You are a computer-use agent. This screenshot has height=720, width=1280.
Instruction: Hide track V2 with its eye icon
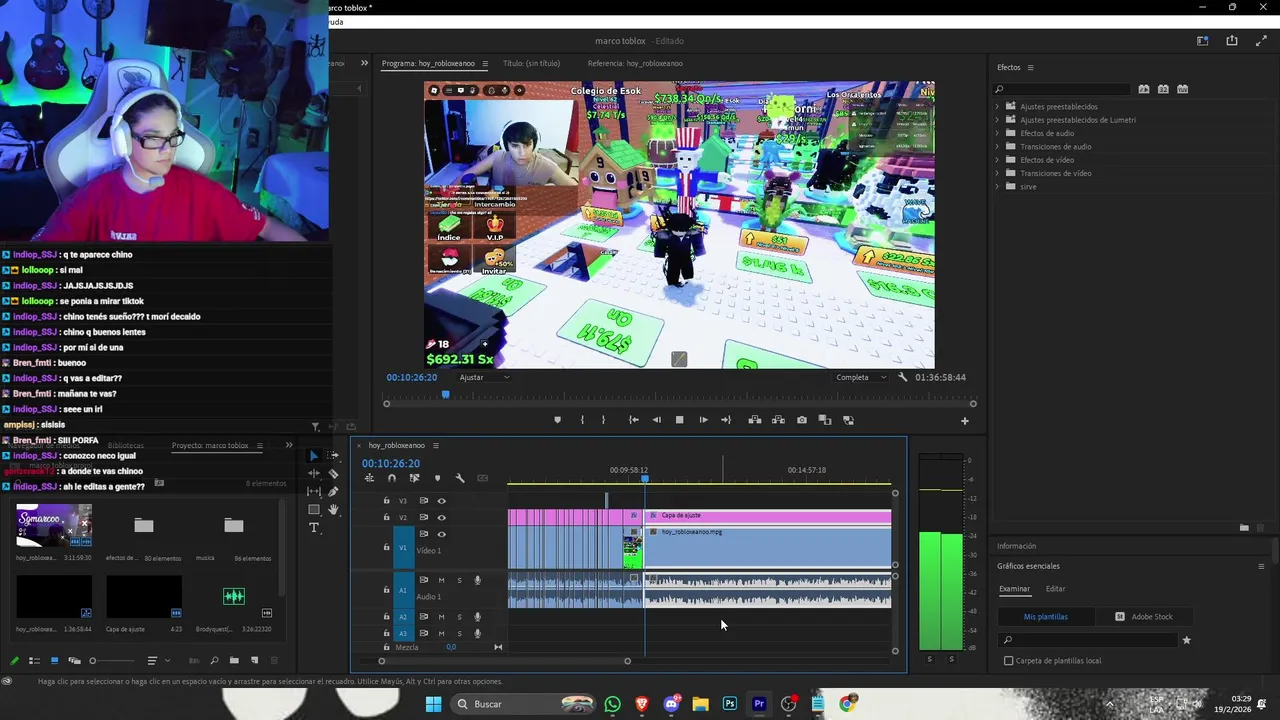(441, 517)
